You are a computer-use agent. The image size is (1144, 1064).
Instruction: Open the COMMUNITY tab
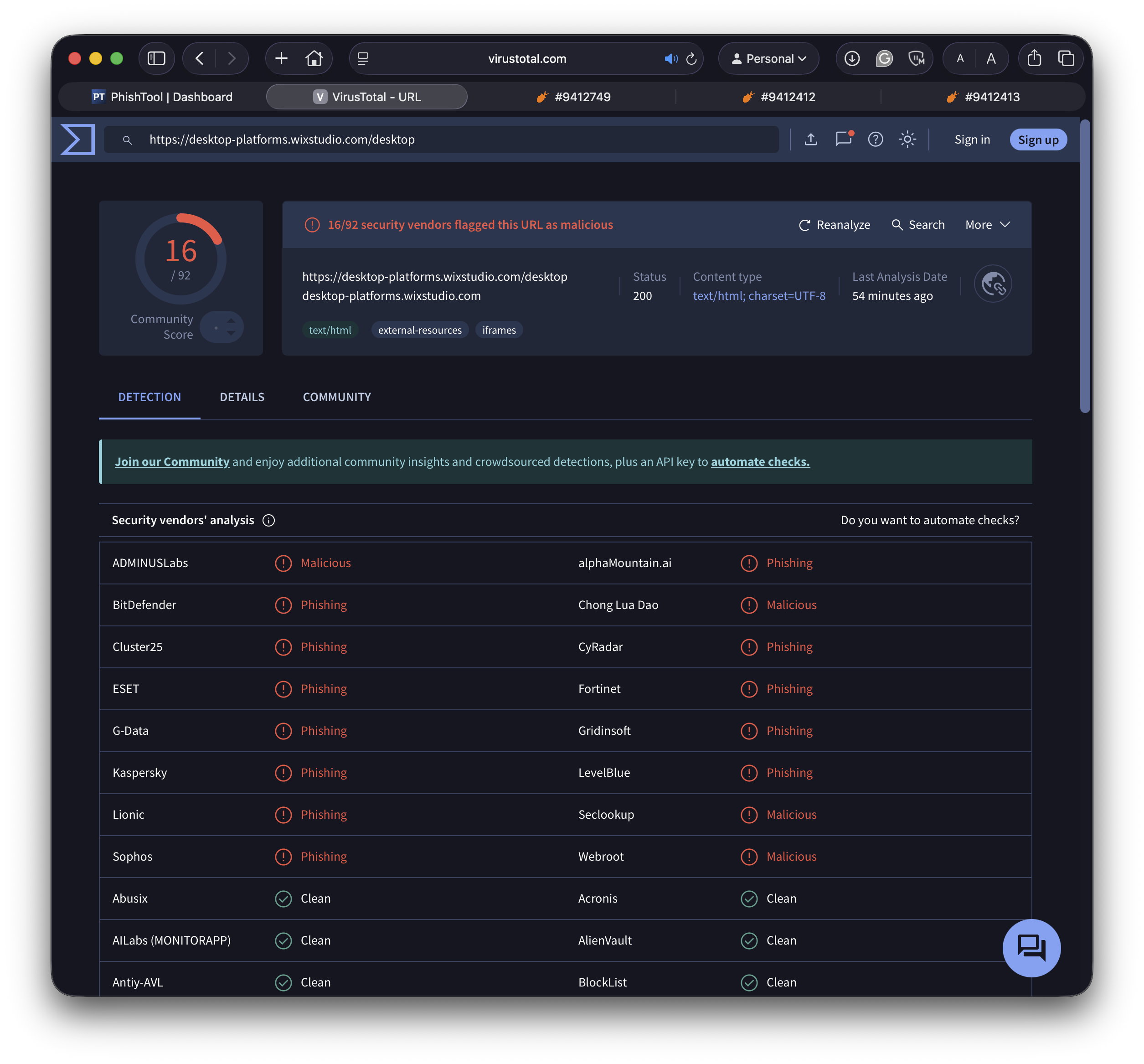[x=337, y=397]
